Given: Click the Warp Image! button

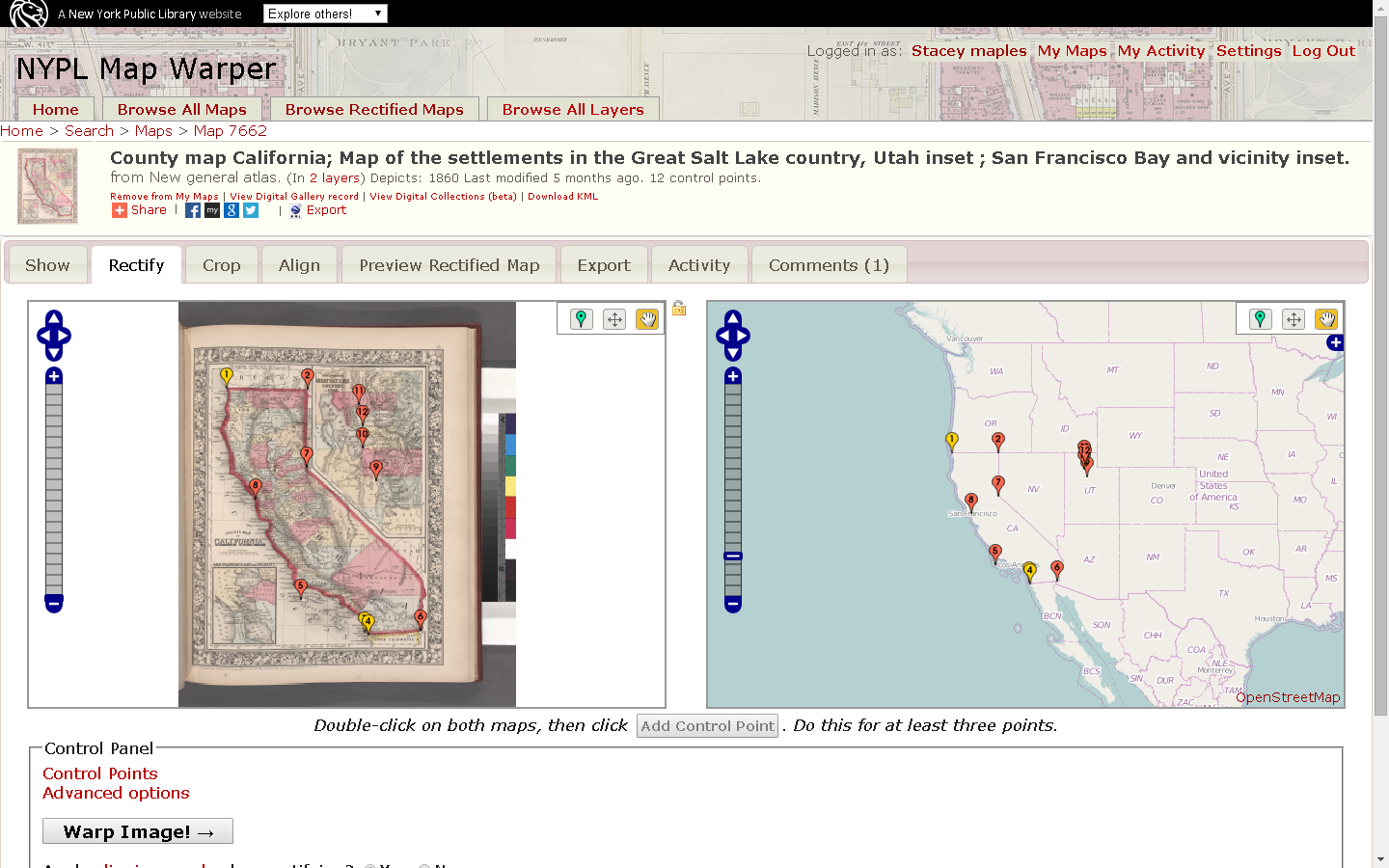Looking at the screenshot, I should [138, 831].
